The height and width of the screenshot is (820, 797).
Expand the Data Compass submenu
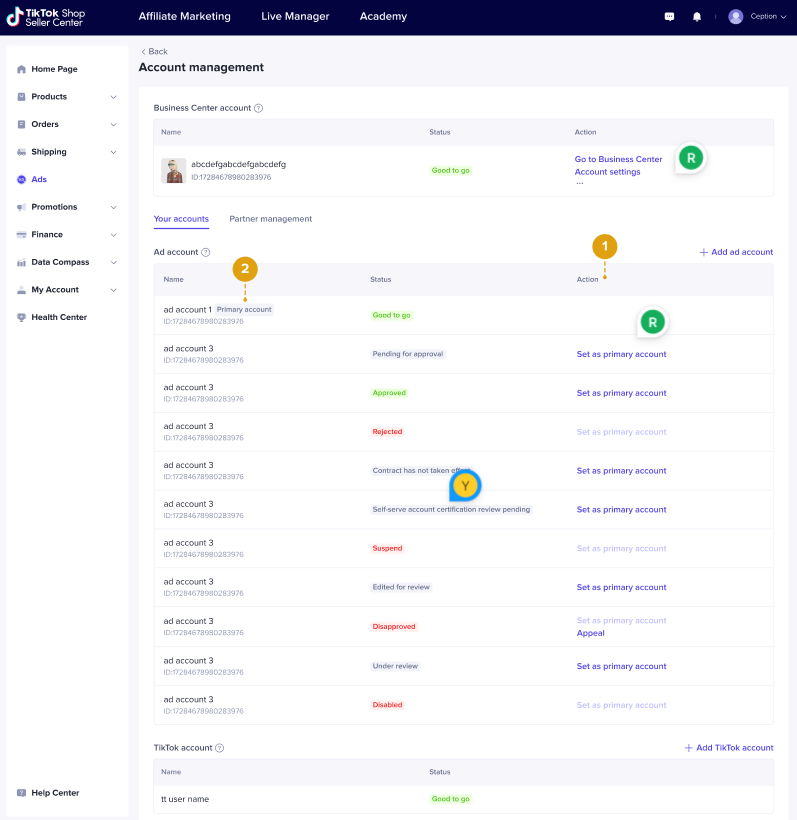pos(113,262)
